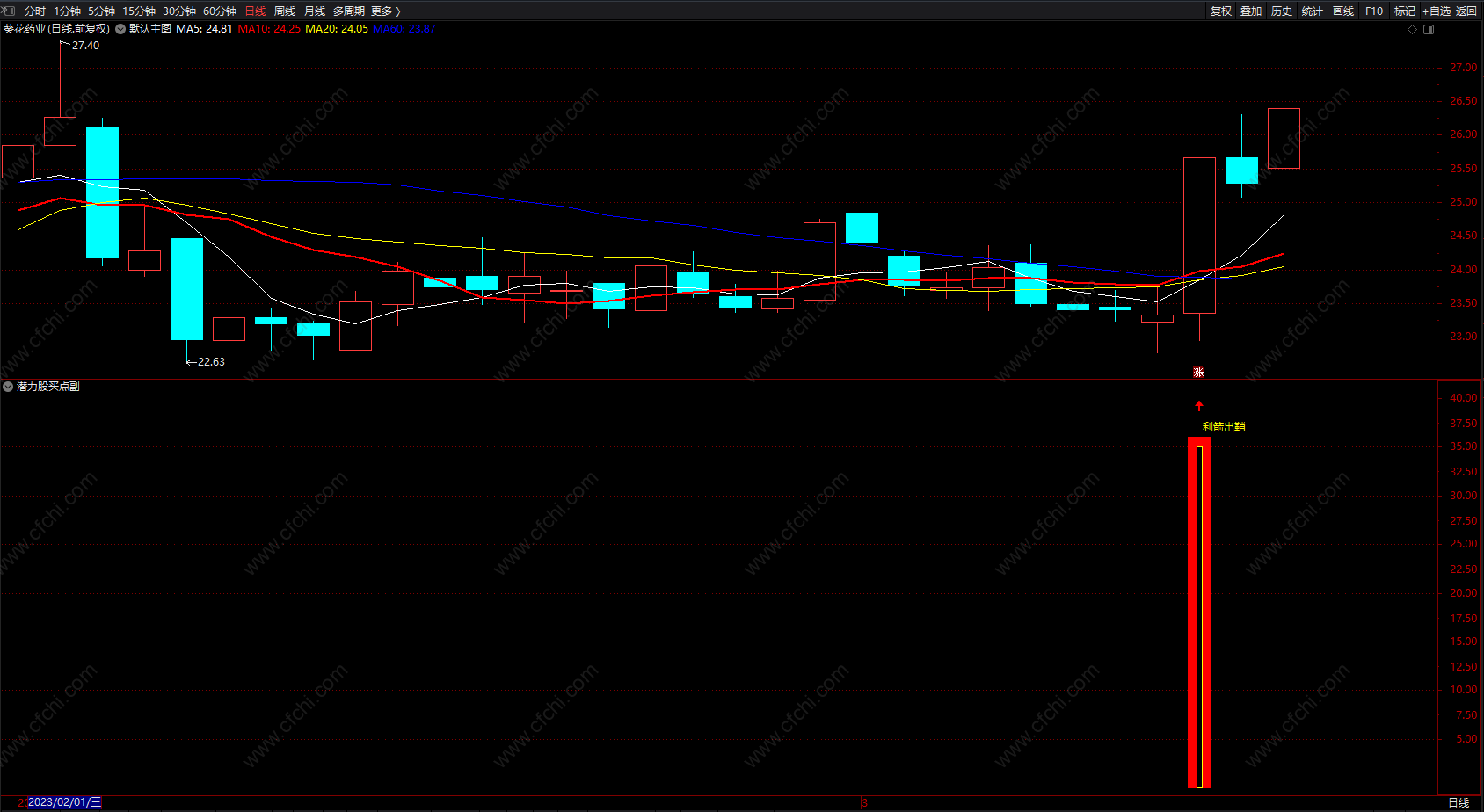Image resolution: width=1484 pixels, height=812 pixels.
Task: Click the collapse arrow icon before 分时
Action: 9,11
